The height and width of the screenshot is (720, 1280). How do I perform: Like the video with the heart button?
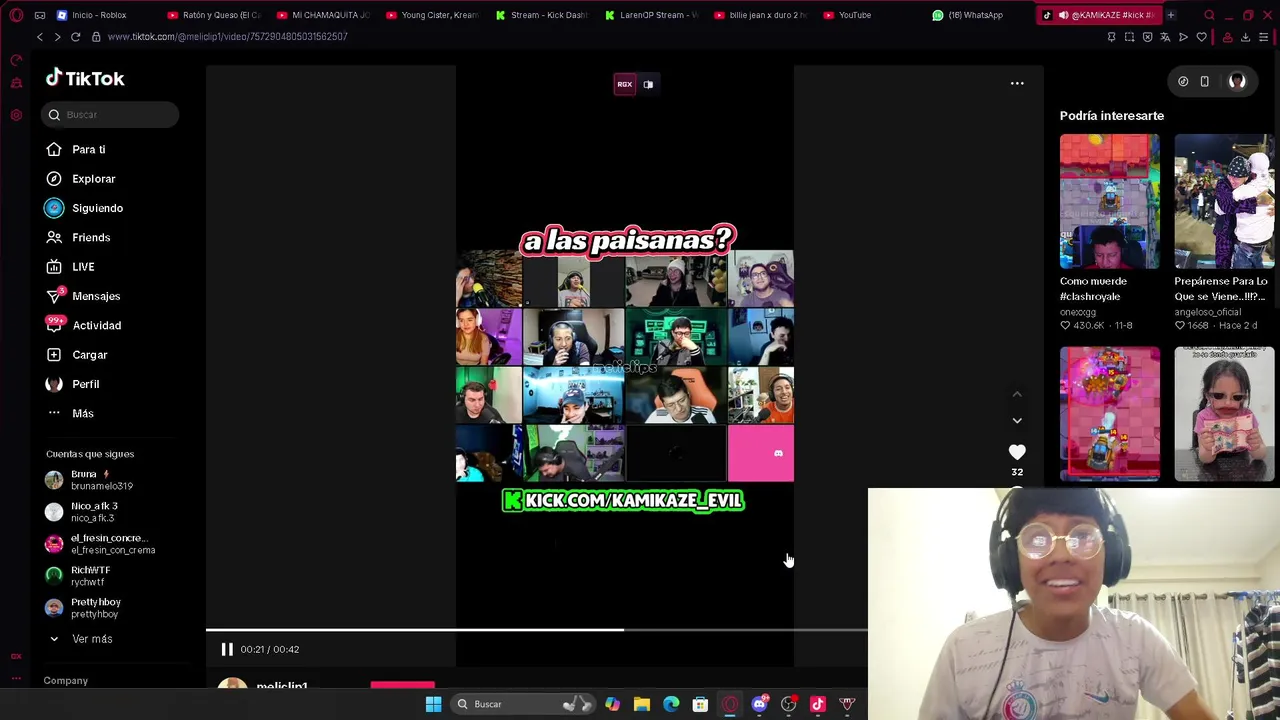[1017, 452]
